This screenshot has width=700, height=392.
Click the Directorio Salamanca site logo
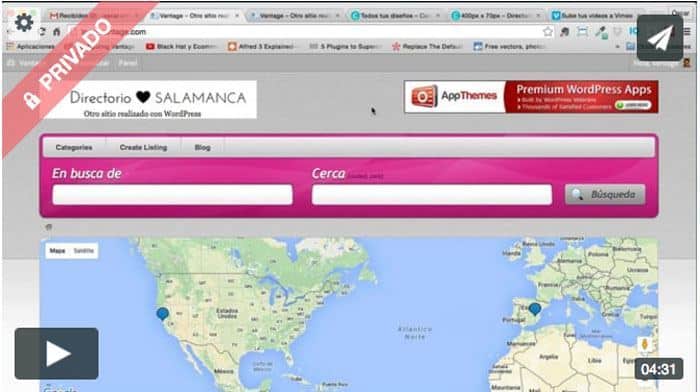(x=152, y=100)
